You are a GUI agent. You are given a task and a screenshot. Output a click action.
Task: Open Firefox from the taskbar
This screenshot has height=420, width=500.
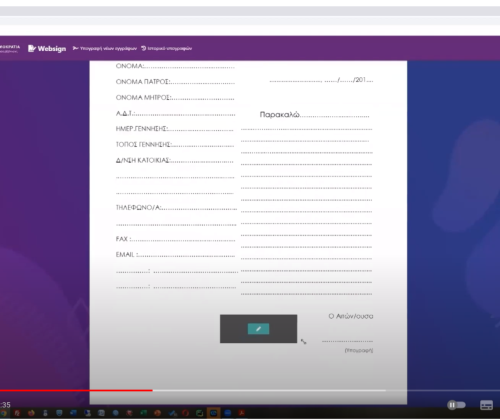click(31, 413)
